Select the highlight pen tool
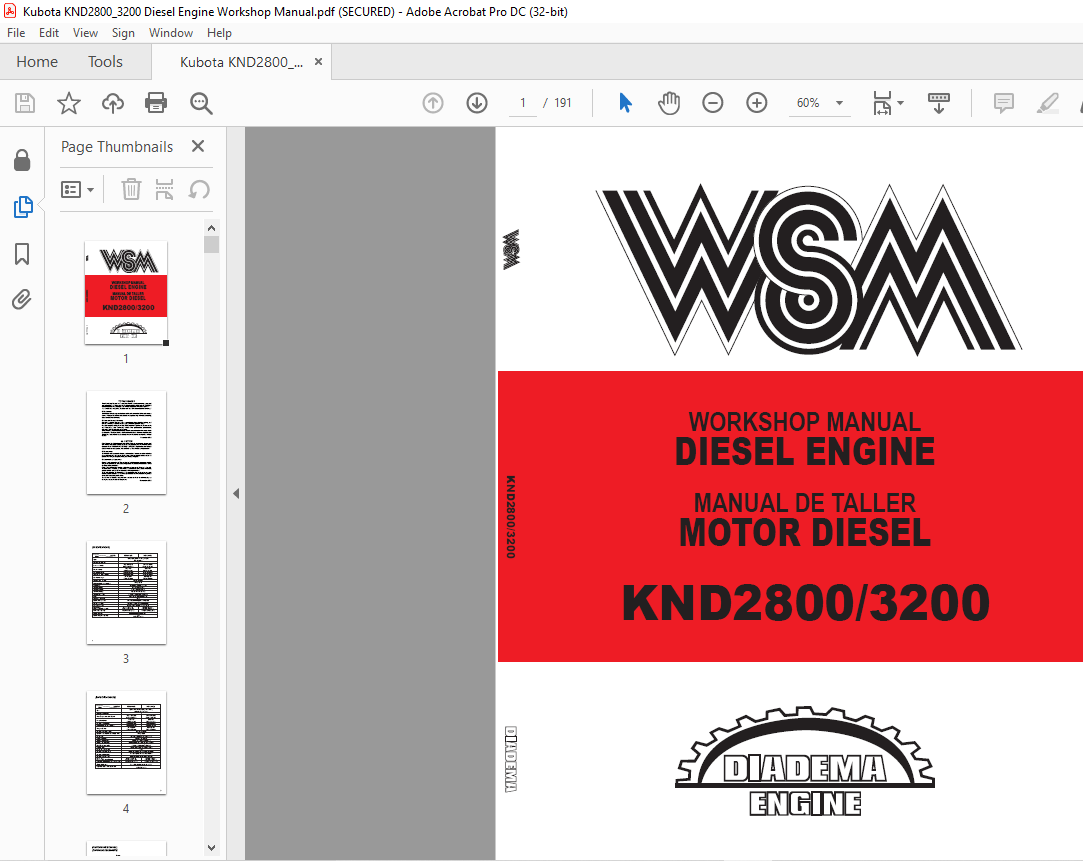Image resolution: width=1083 pixels, height=861 pixels. pos(1048,103)
